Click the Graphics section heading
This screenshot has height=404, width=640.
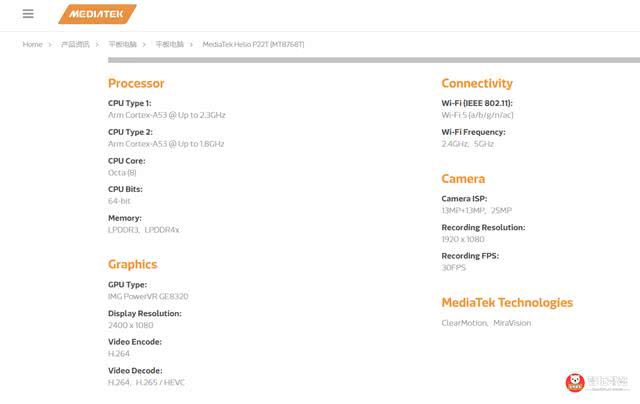pos(133,264)
